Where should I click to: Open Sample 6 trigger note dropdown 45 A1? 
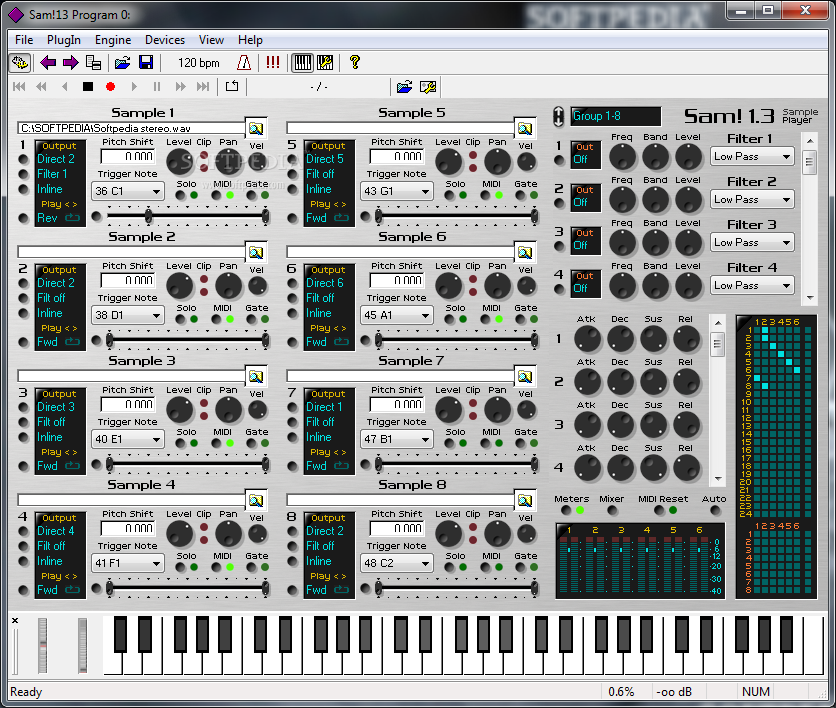click(x=397, y=315)
